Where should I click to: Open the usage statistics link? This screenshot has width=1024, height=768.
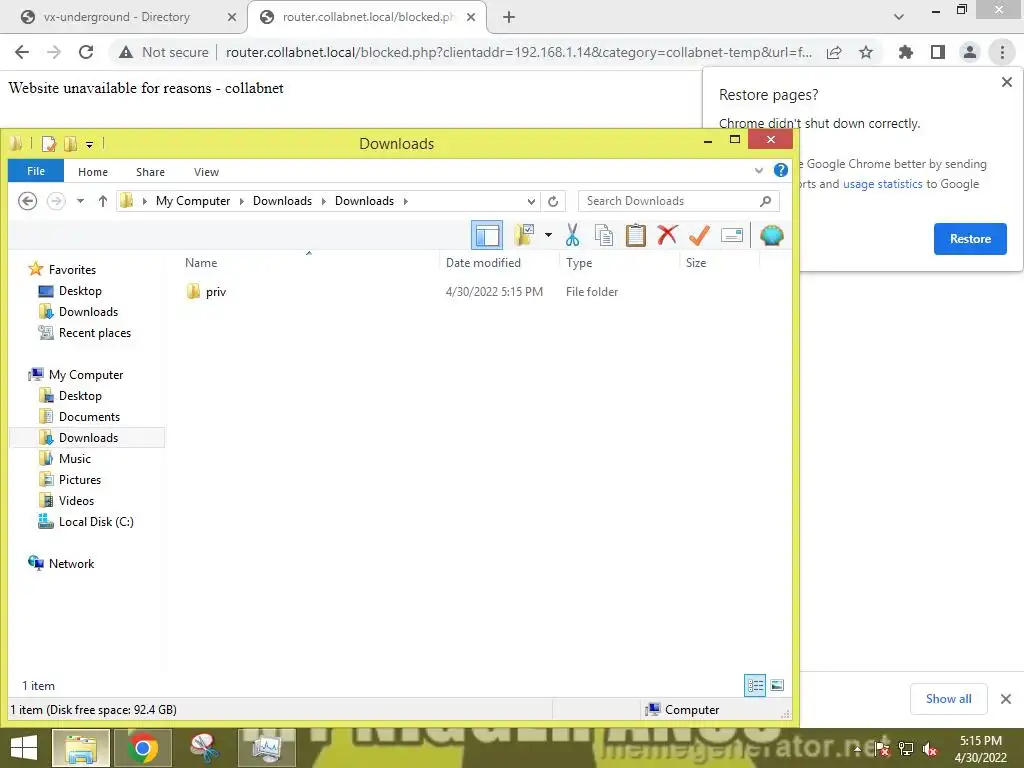882,184
